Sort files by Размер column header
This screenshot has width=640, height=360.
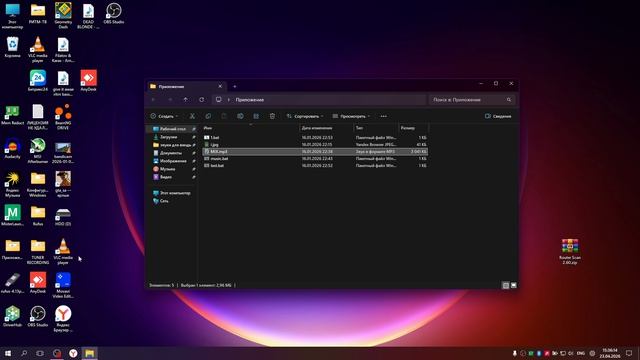tap(413, 128)
